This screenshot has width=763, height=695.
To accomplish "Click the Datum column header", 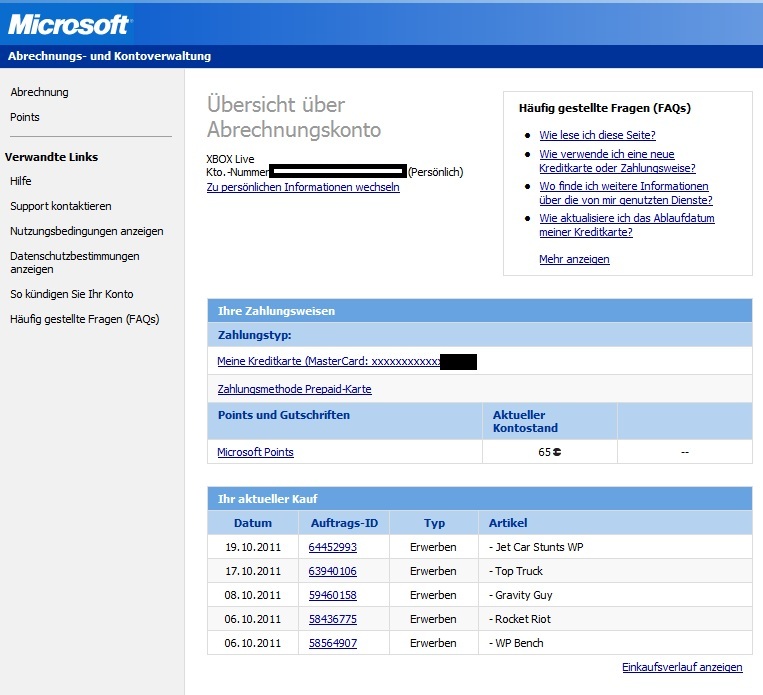I will (253, 523).
